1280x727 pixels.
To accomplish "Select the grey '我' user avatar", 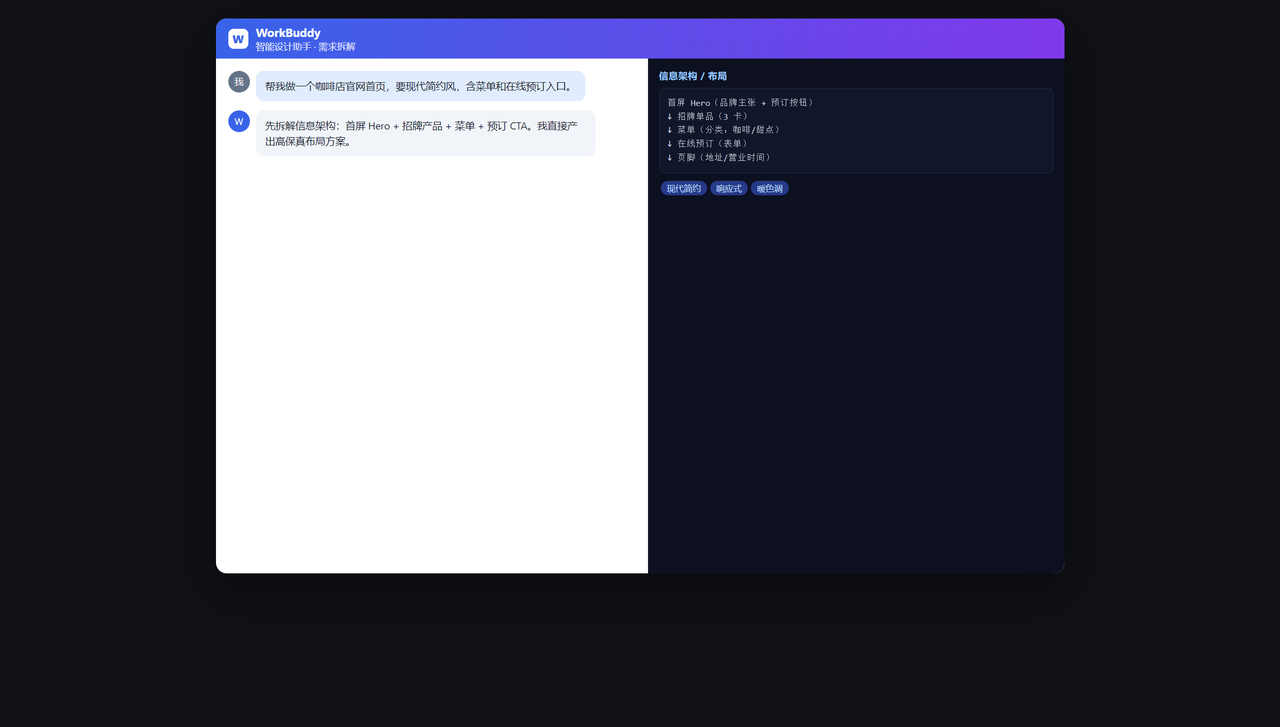I will point(239,82).
